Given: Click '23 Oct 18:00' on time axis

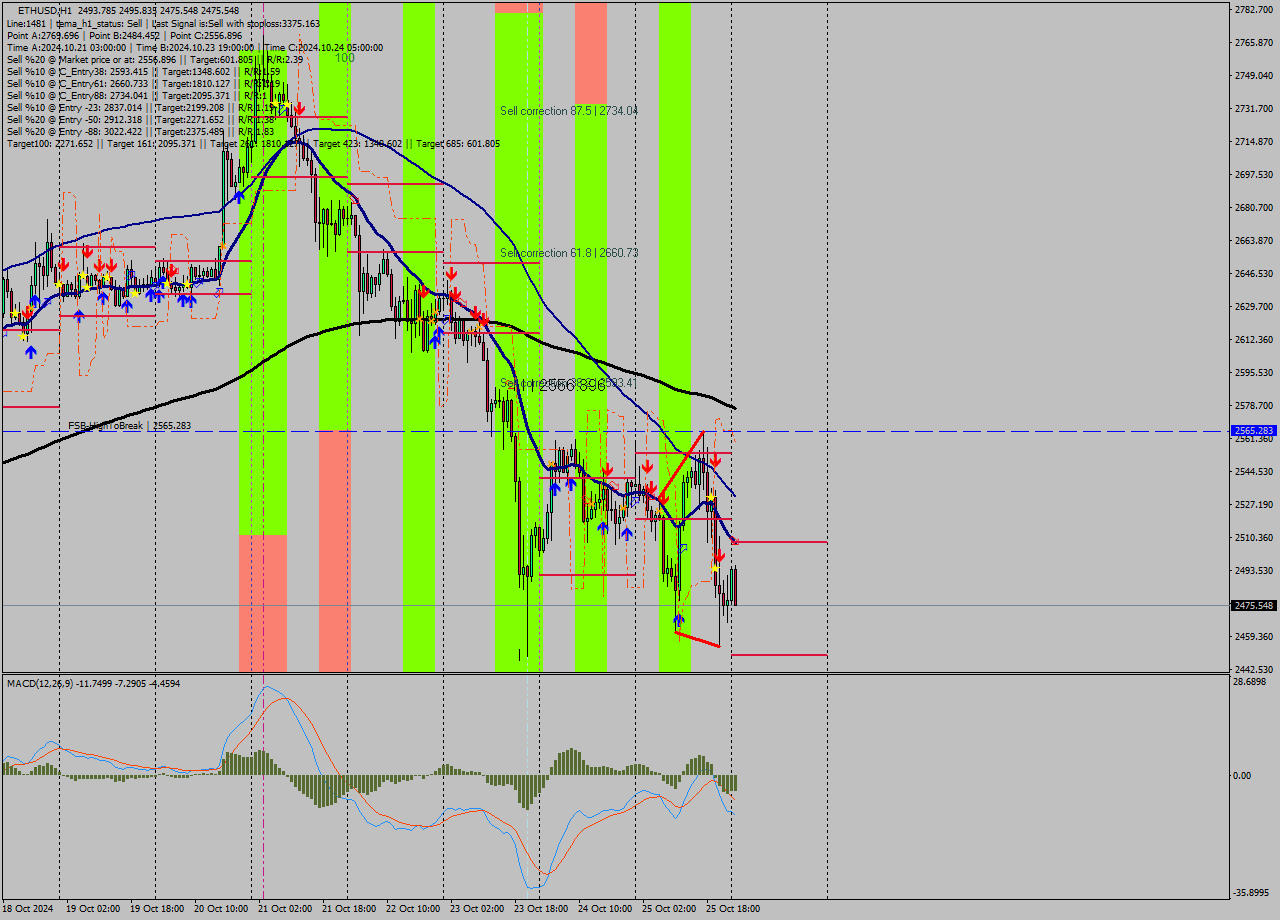Looking at the screenshot, I should click(541, 909).
